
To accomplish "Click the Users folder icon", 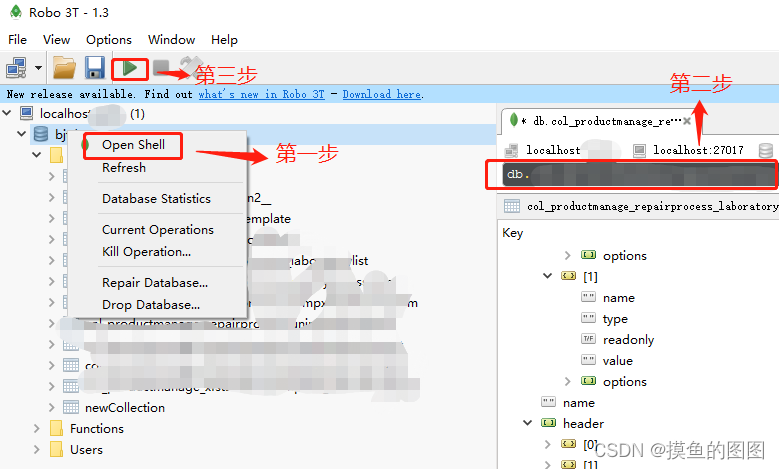I will (57, 450).
